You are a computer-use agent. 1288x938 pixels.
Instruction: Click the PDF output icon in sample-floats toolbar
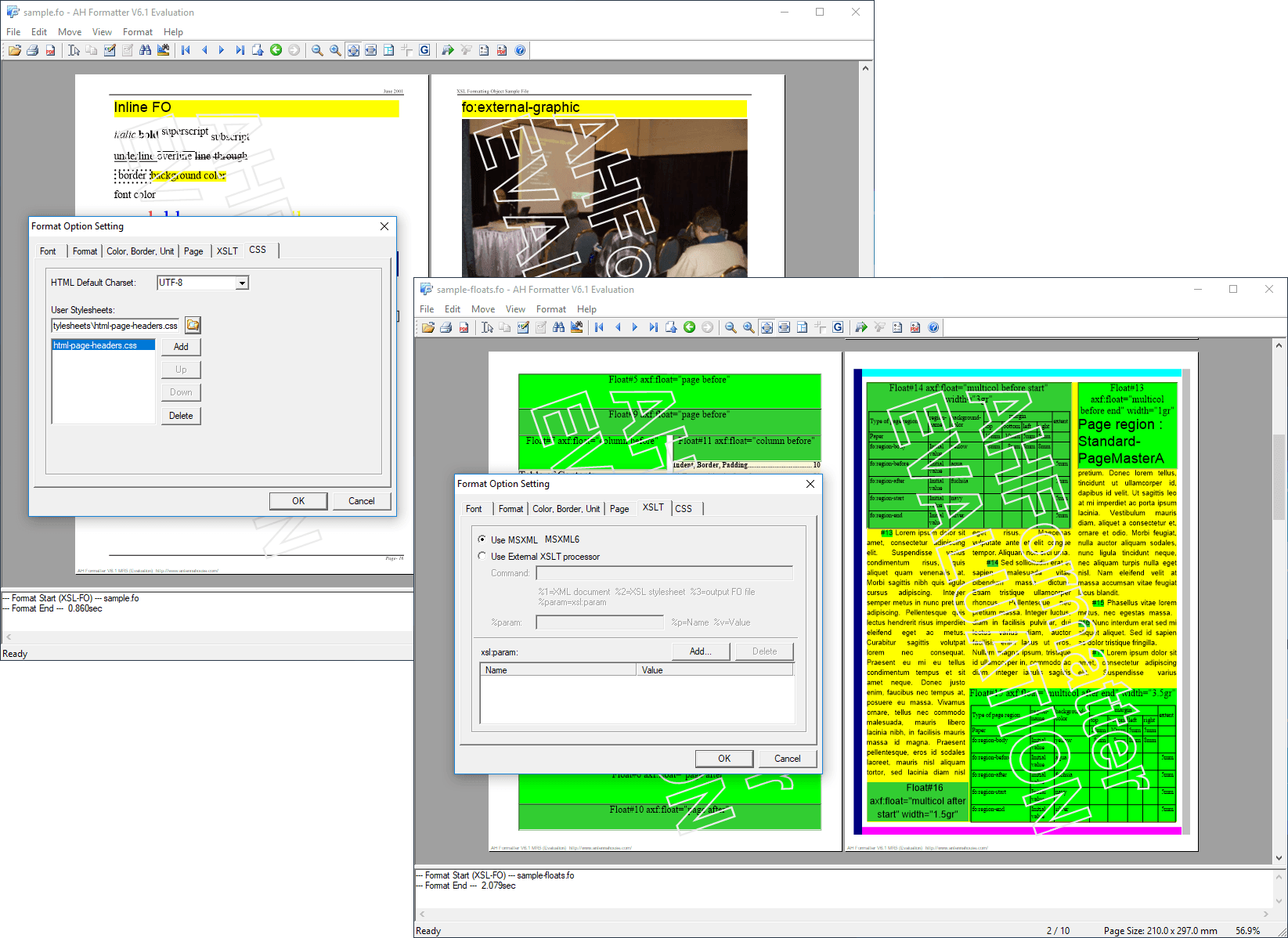point(464,327)
